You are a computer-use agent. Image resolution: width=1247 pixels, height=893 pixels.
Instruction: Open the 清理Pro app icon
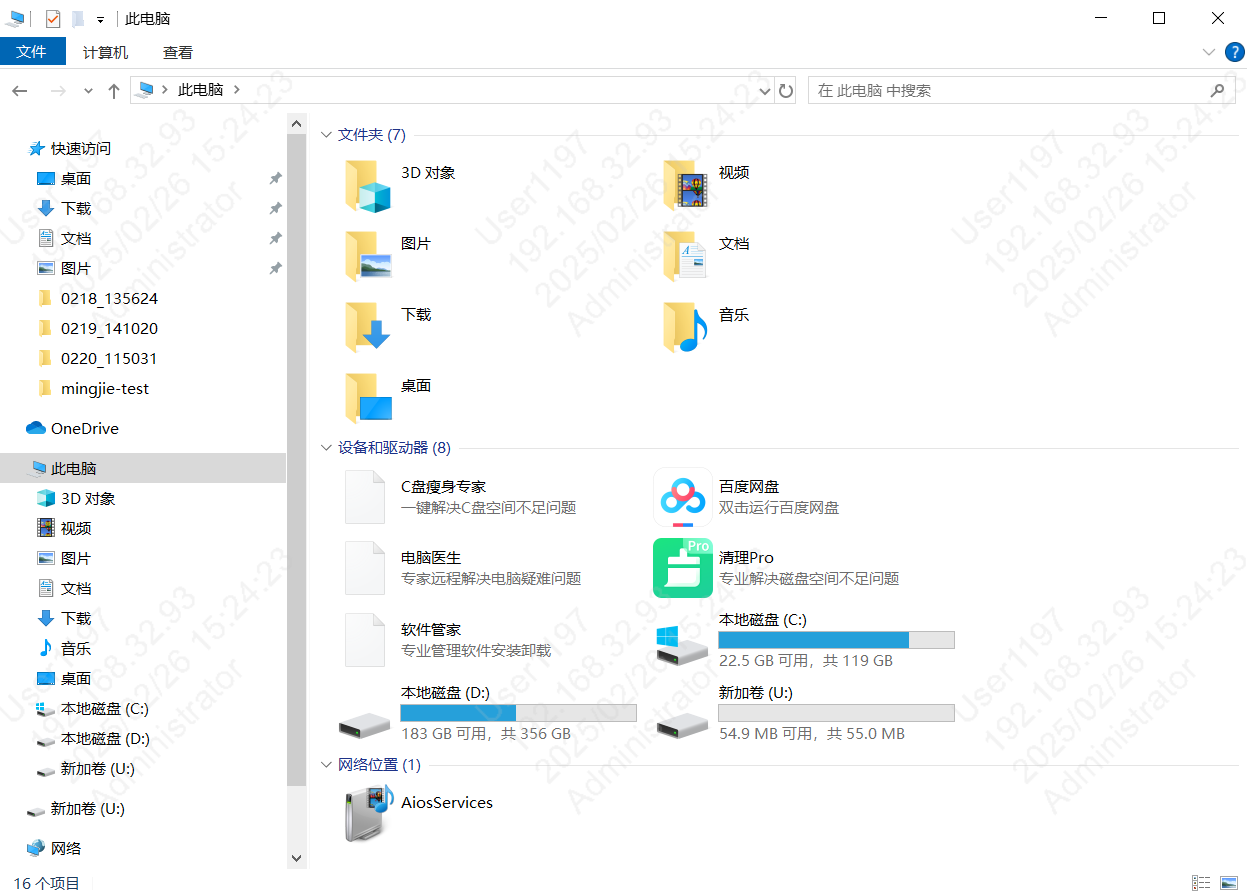(x=683, y=568)
